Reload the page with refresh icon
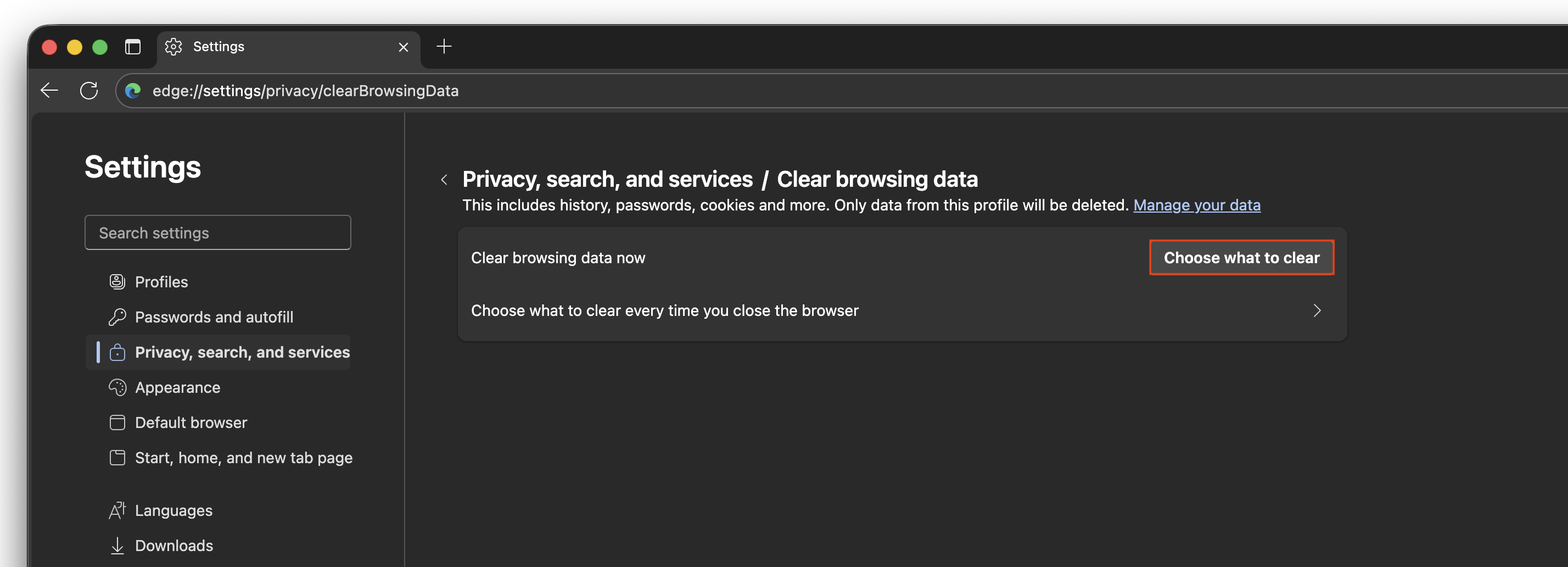This screenshot has width=1568, height=567. [x=89, y=91]
